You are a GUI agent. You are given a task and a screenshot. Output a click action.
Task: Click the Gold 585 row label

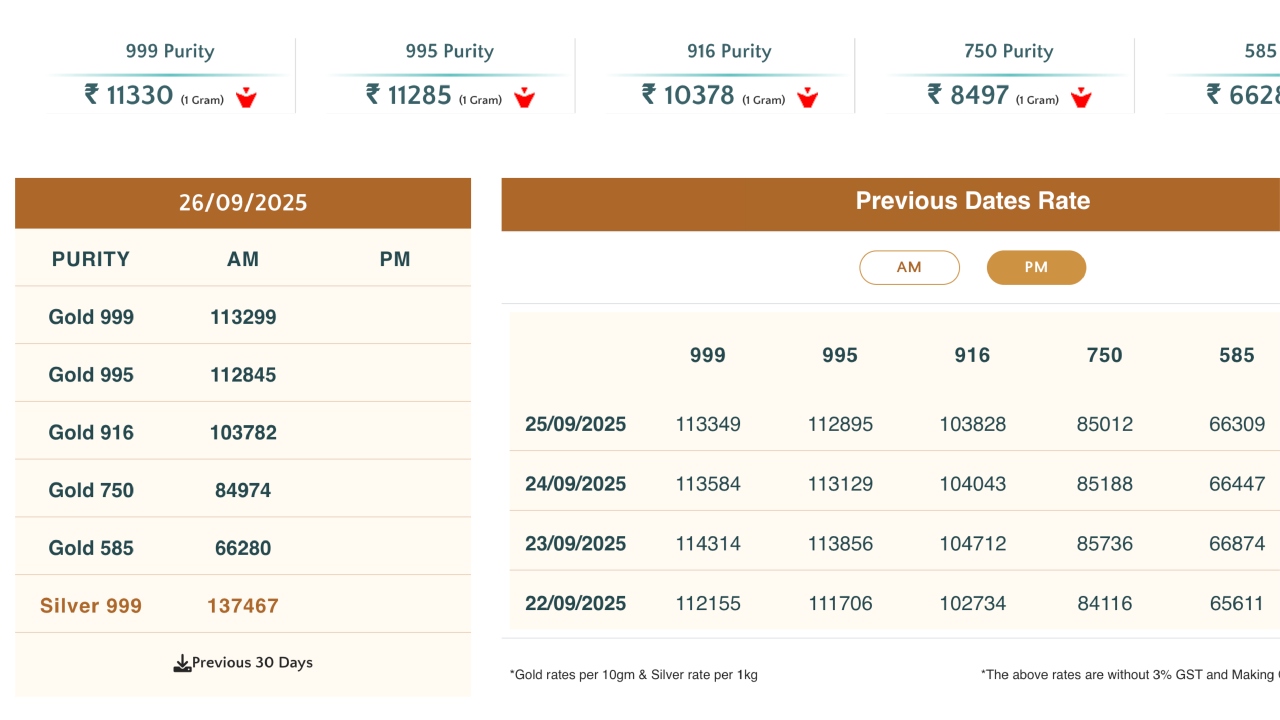click(x=91, y=548)
